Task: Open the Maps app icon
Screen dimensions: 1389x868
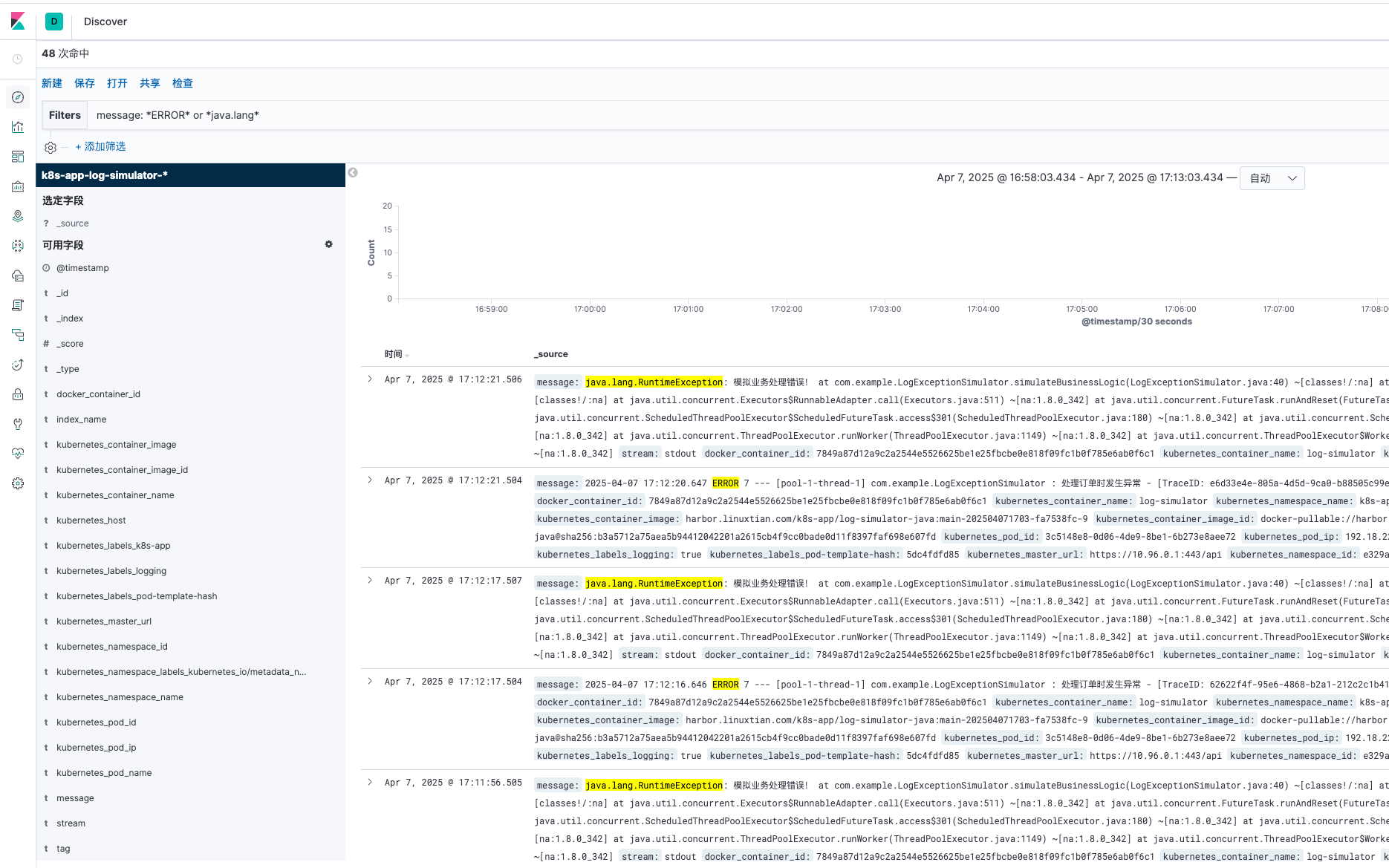Action: (18, 216)
